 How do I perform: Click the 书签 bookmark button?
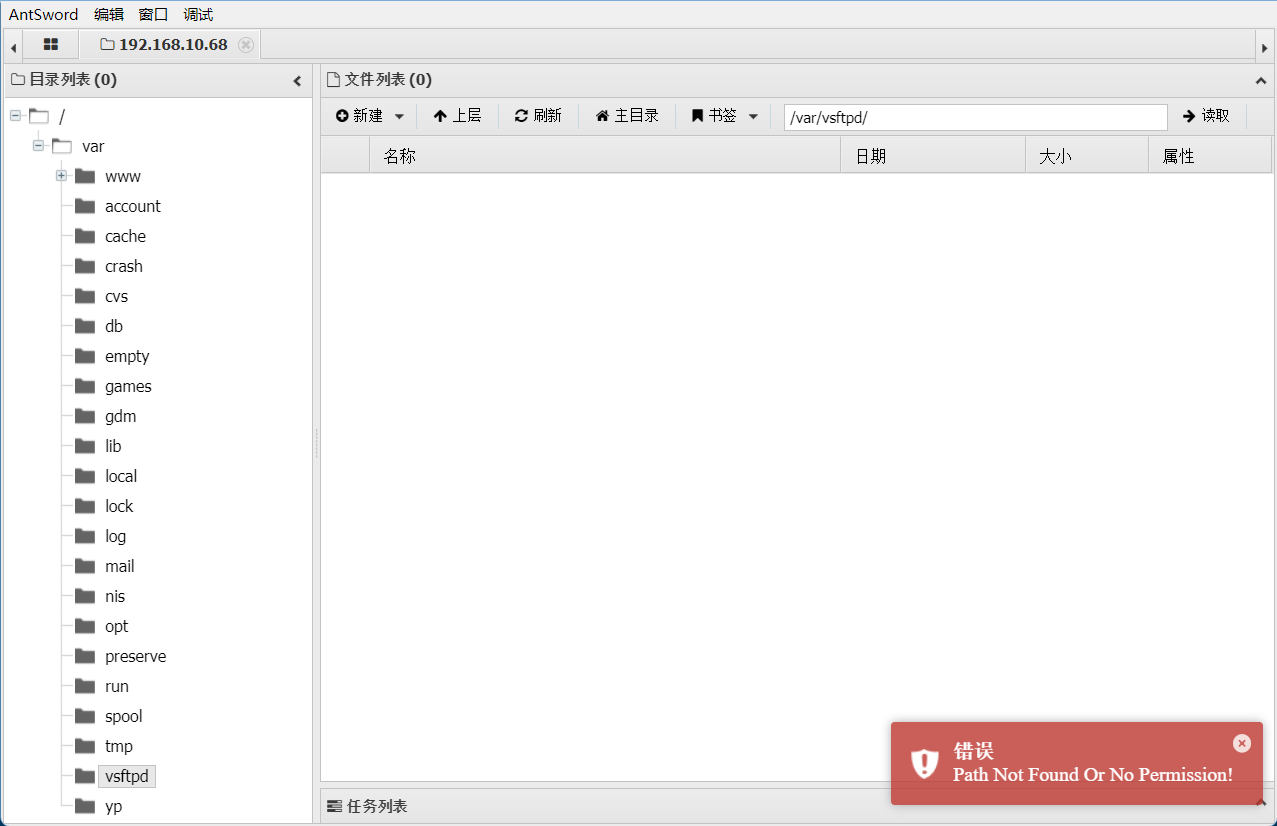[x=714, y=116]
